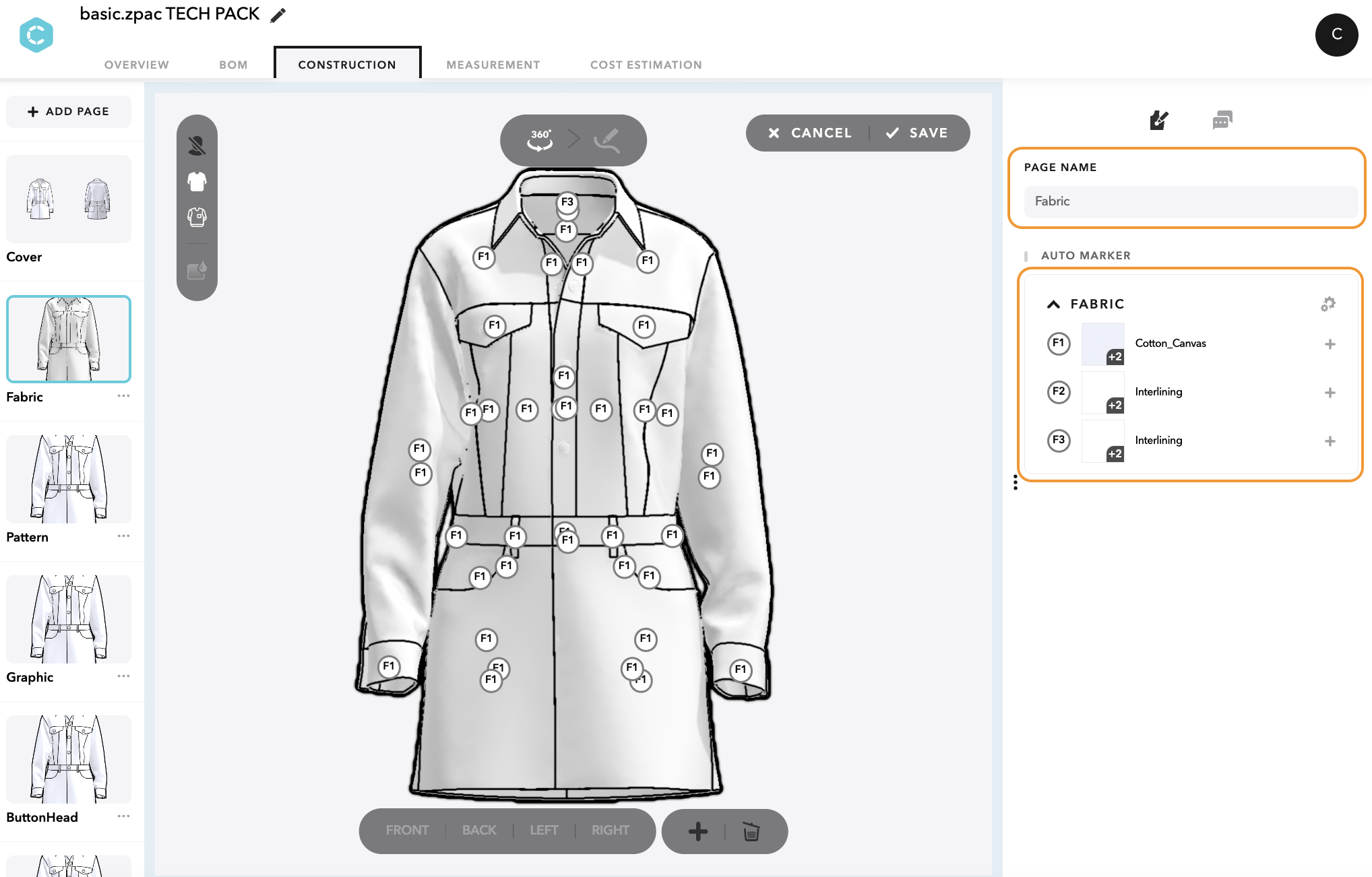Switch to BACK view
The height and width of the screenshot is (877, 1372).
479,831
